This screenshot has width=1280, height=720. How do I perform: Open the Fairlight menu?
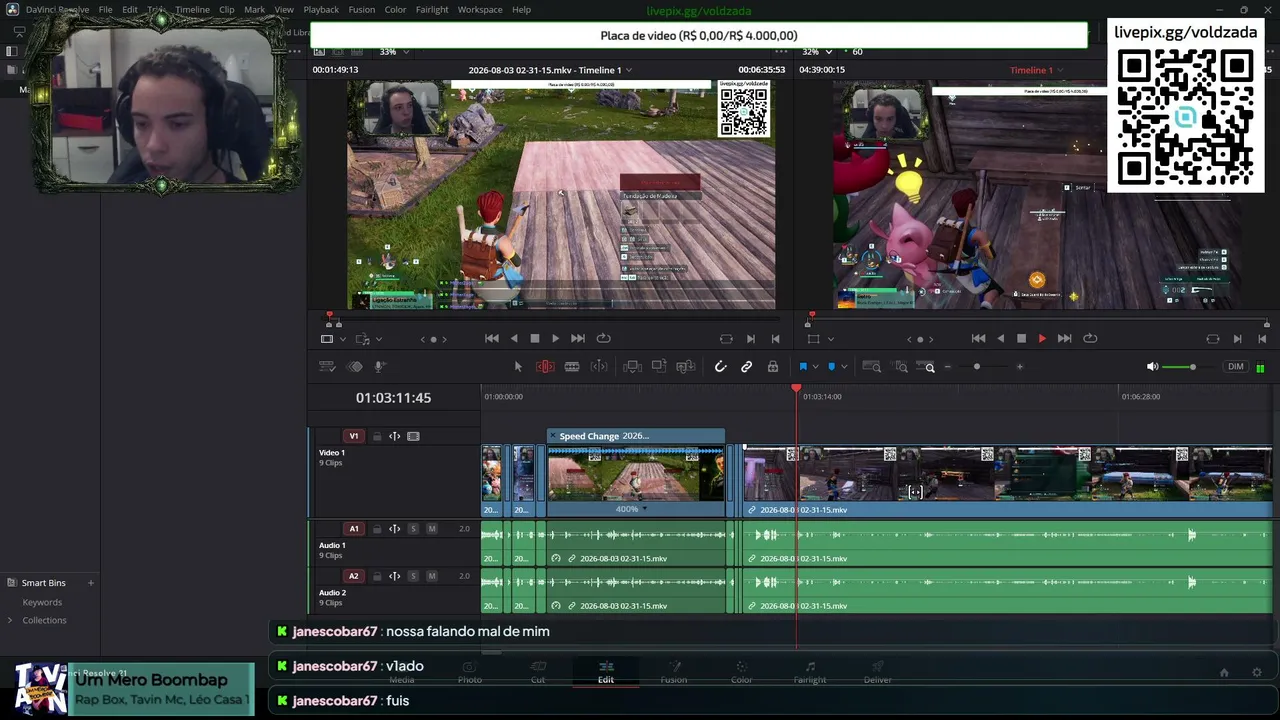tap(432, 9)
